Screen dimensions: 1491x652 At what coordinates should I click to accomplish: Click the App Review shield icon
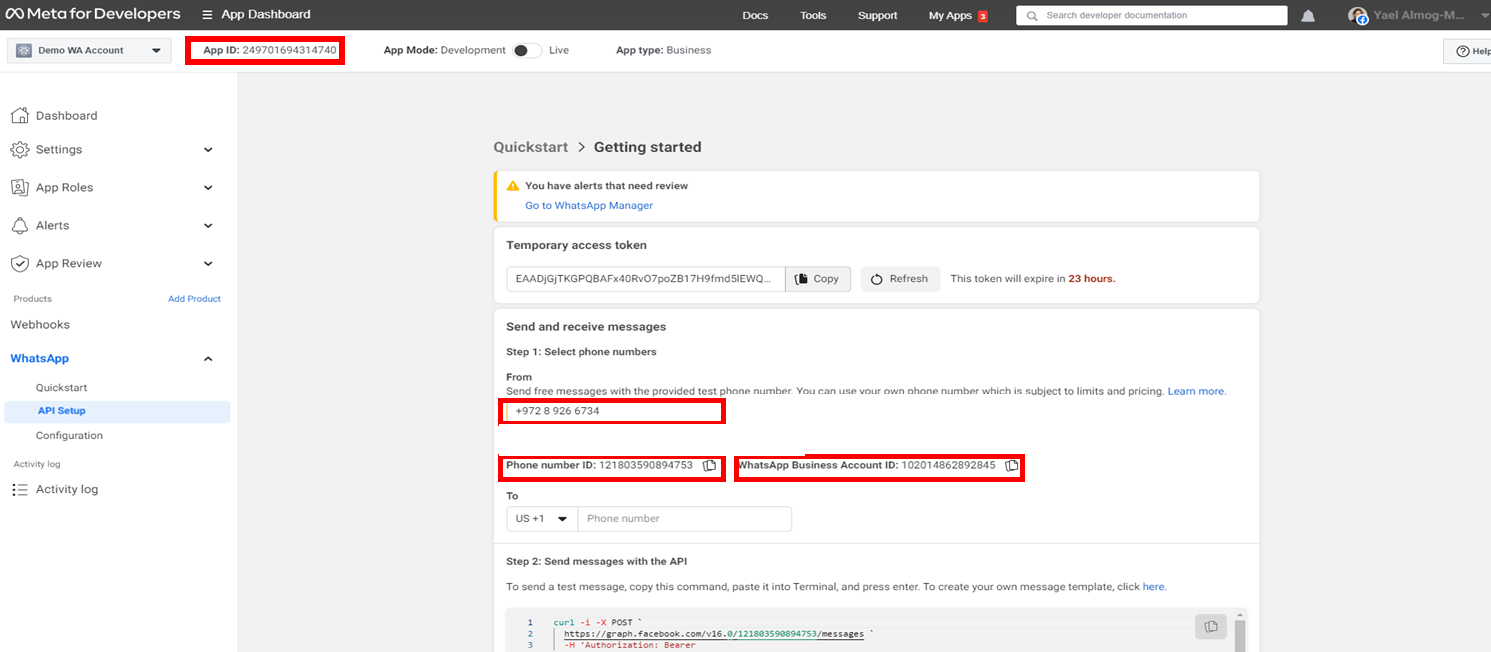(x=19, y=263)
